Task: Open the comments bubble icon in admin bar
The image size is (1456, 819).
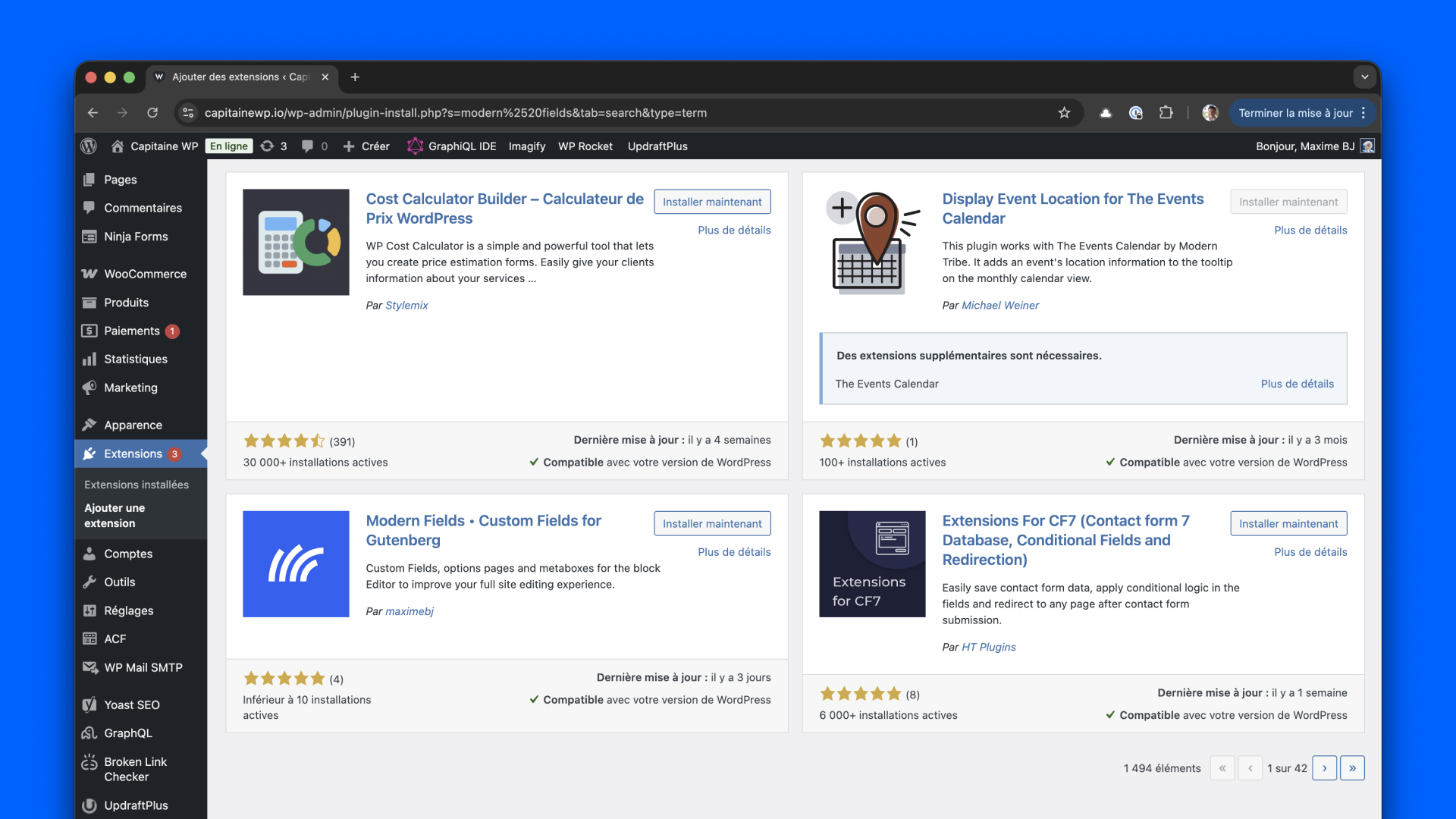Action: coord(308,146)
